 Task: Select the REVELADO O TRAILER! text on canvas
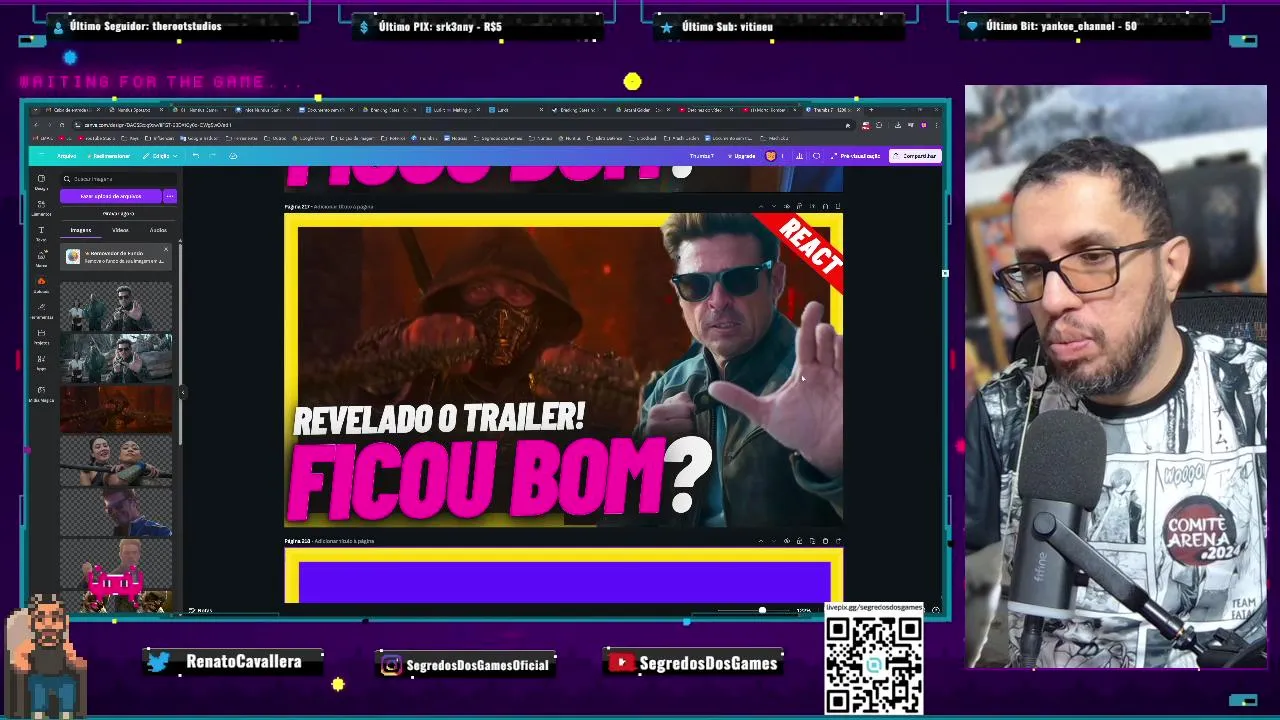click(x=438, y=419)
